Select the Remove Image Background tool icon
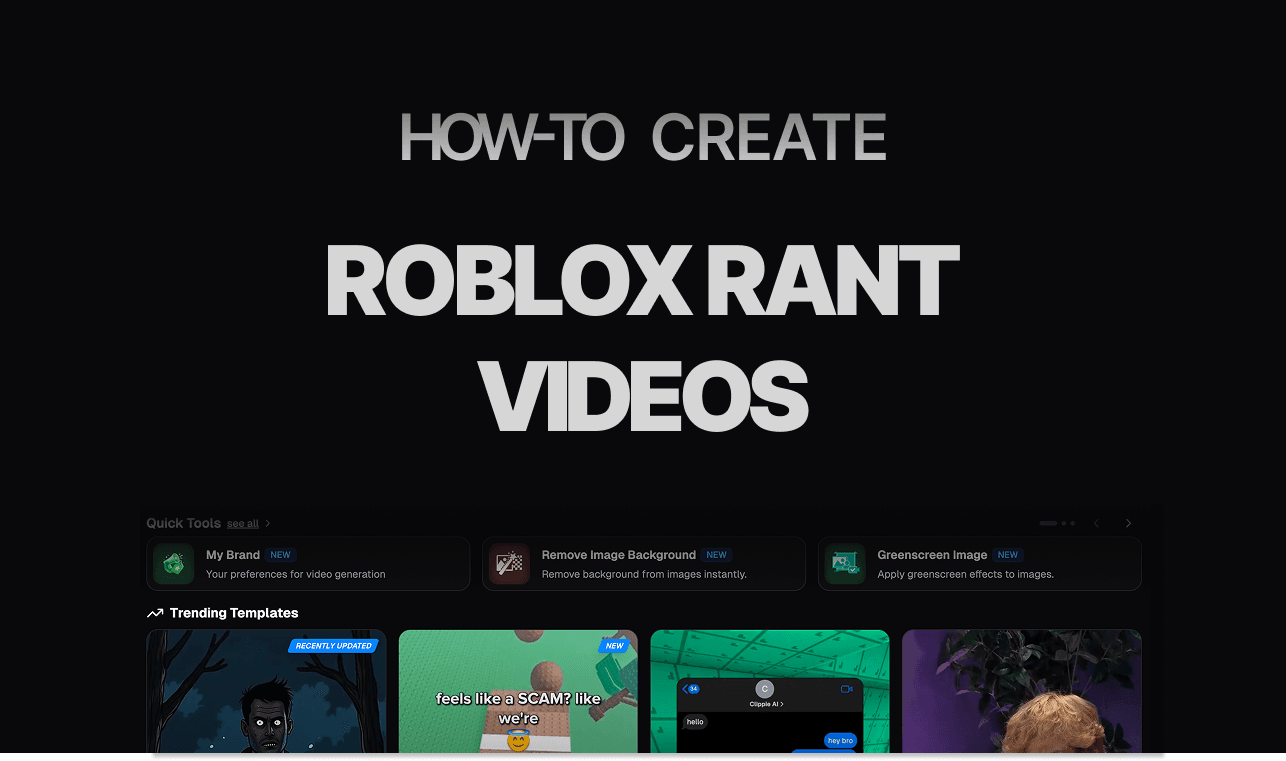 [x=510, y=564]
